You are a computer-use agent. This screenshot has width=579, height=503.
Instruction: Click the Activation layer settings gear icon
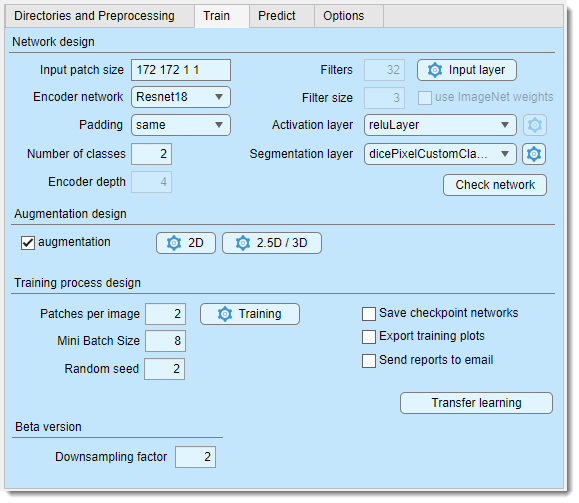[535, 125]
